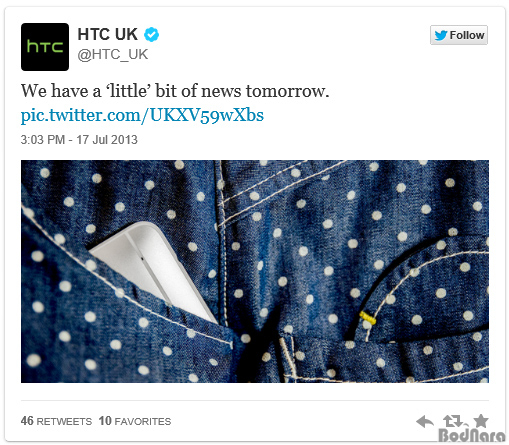Open the 3:03 PM - 17 Jul 2013 timestamp
The image size is (509, 445).
pyautogui.click(x=79, y=140)
